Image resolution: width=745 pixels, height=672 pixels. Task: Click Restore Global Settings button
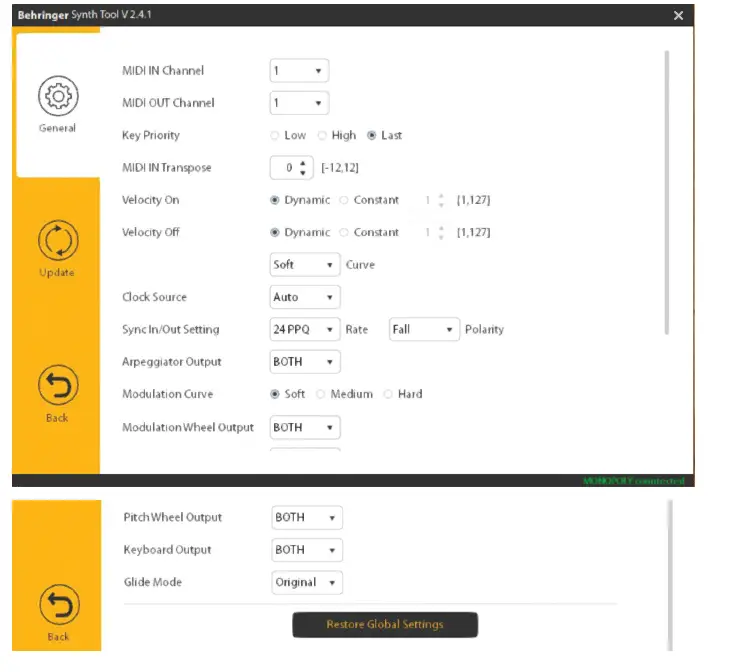(x=385, y=624)
